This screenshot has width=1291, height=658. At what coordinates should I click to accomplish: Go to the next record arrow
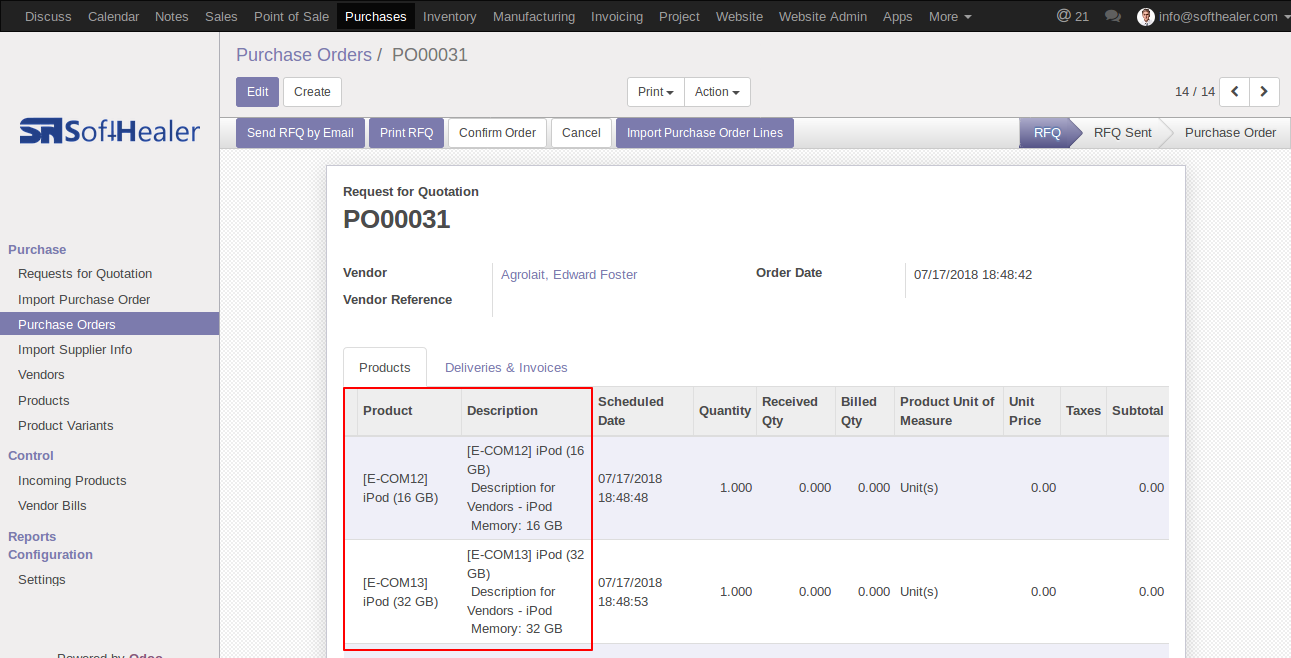click(x=1265, y=92)
